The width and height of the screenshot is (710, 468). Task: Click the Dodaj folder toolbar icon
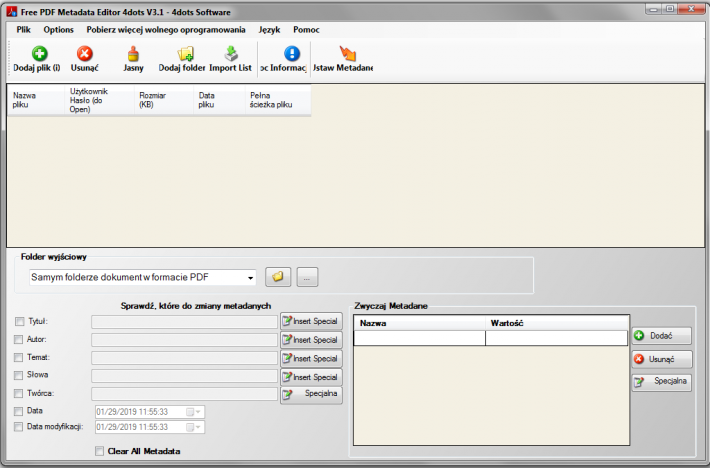click(186, 53)
